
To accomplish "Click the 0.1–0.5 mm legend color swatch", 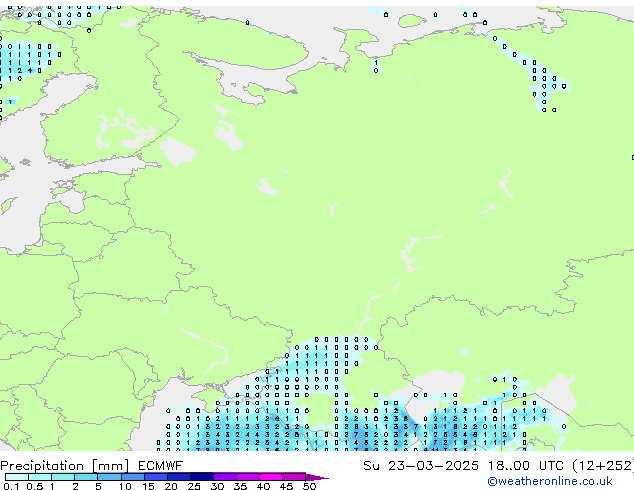I will pos(17,477).
